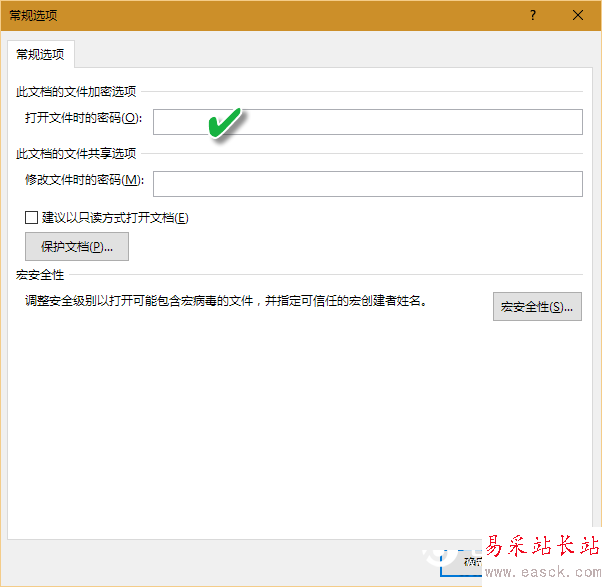
Task: Click the macro virus description text
Action: pos(226,301)
